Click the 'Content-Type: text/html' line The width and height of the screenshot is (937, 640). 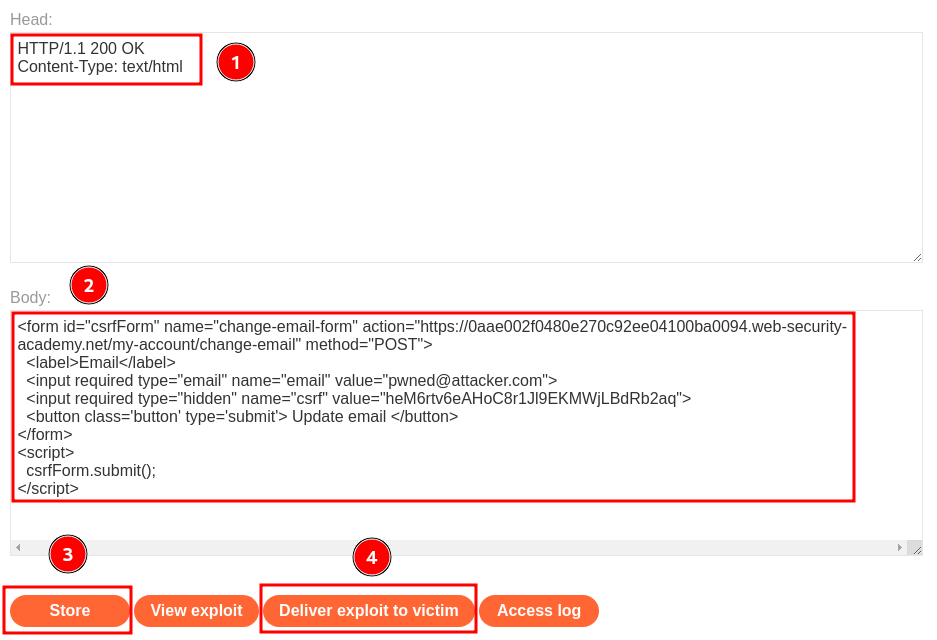point(100,66)
